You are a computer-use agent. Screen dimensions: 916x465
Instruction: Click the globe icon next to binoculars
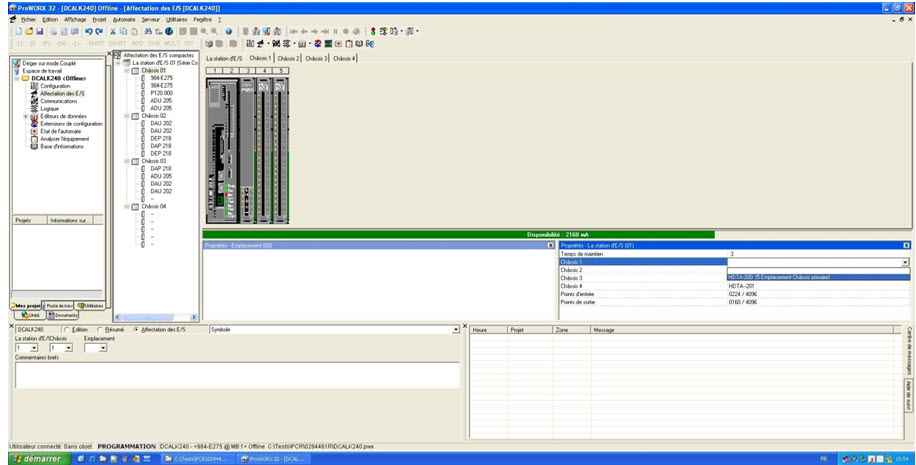click(x=169, y=32)
